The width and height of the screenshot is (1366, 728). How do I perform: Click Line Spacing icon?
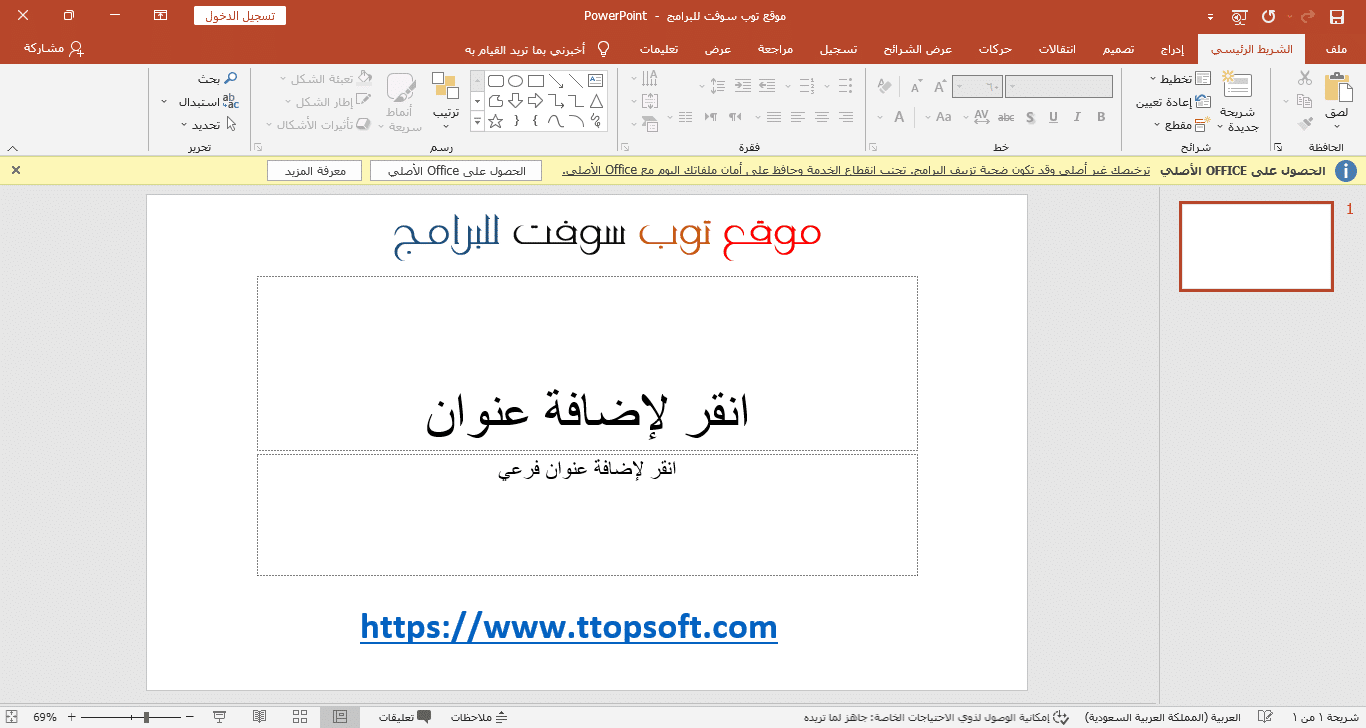pos(716,87)
